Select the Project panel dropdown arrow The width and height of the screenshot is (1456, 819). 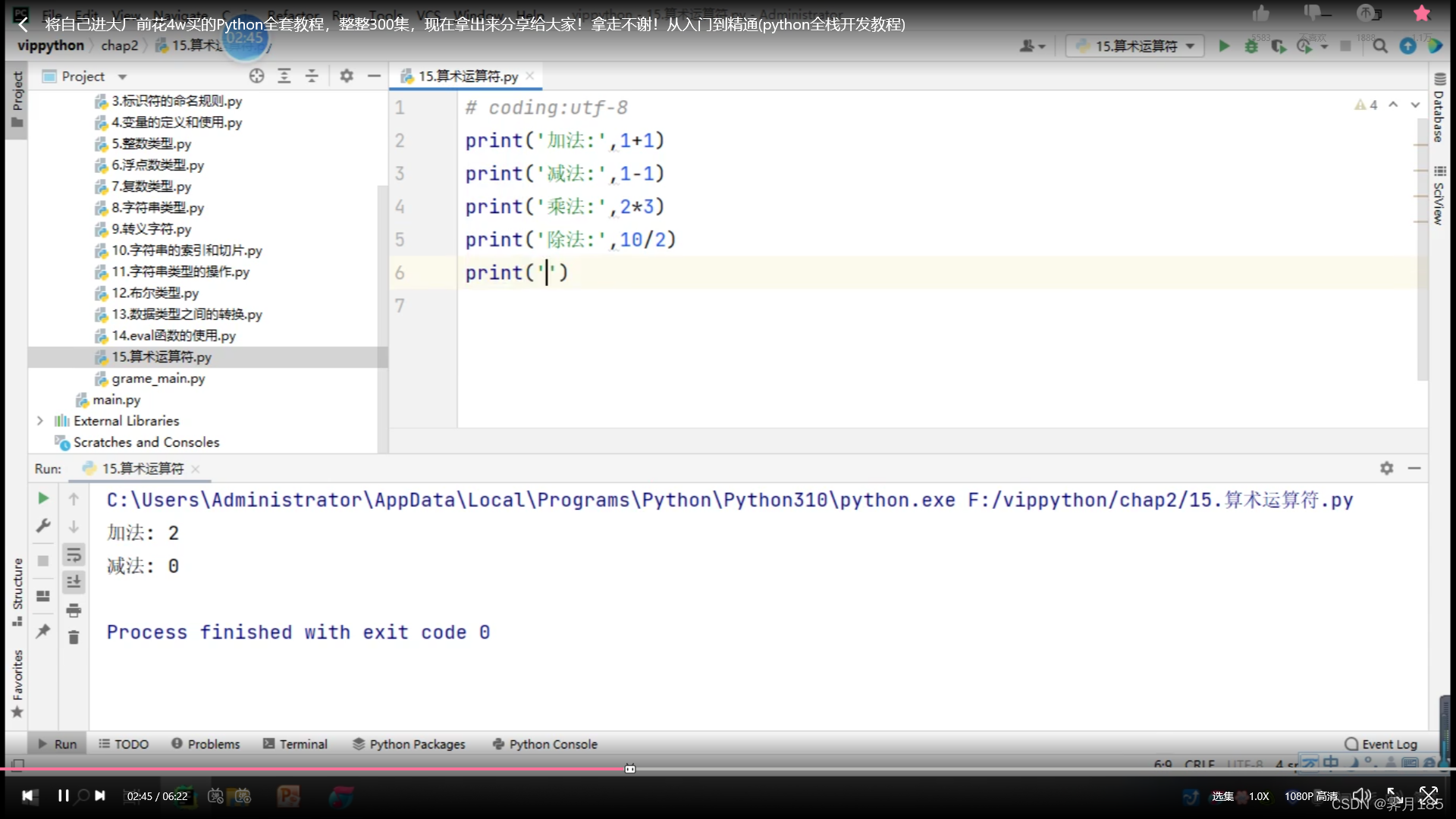click(121, 77)
